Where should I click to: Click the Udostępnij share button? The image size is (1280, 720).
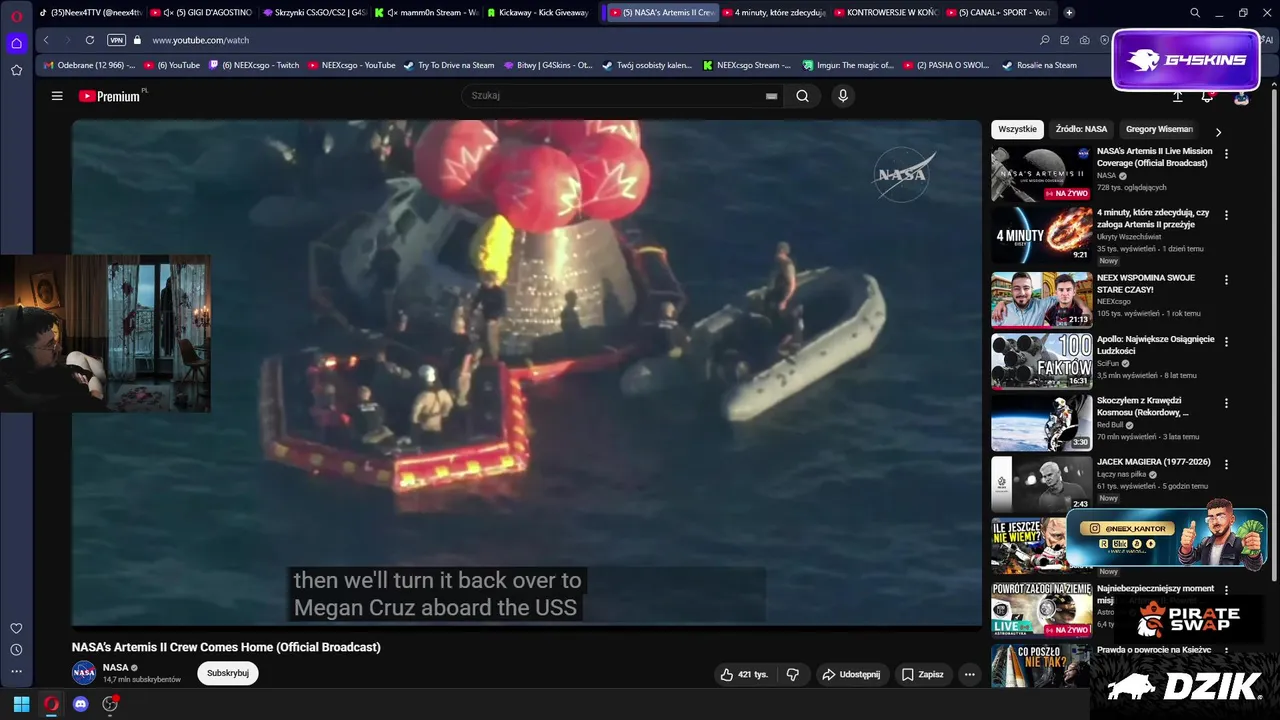(852, 674)
